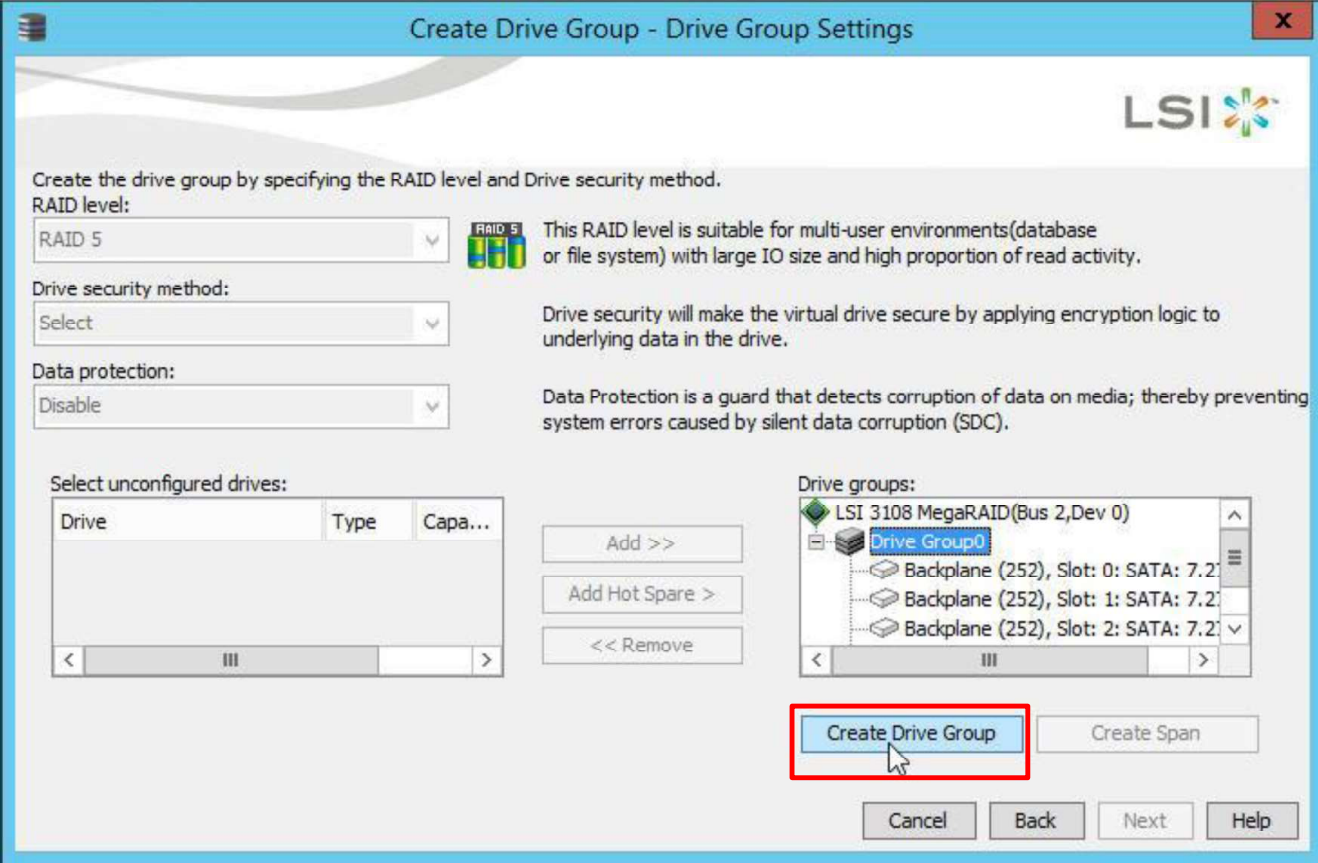Click the Slot 1 drive icon
This screenshot has height=863, width=1318.
click(x=885, y=599)
